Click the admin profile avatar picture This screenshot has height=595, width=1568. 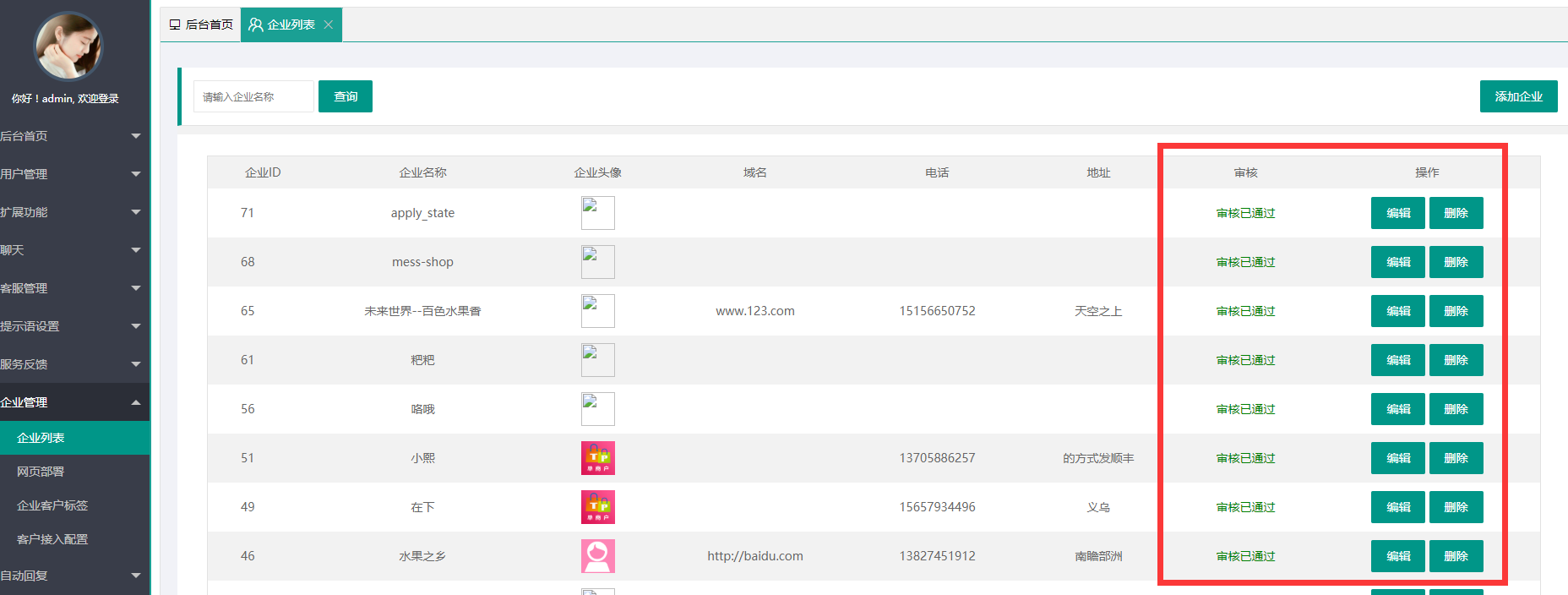(x=68, y=46)
